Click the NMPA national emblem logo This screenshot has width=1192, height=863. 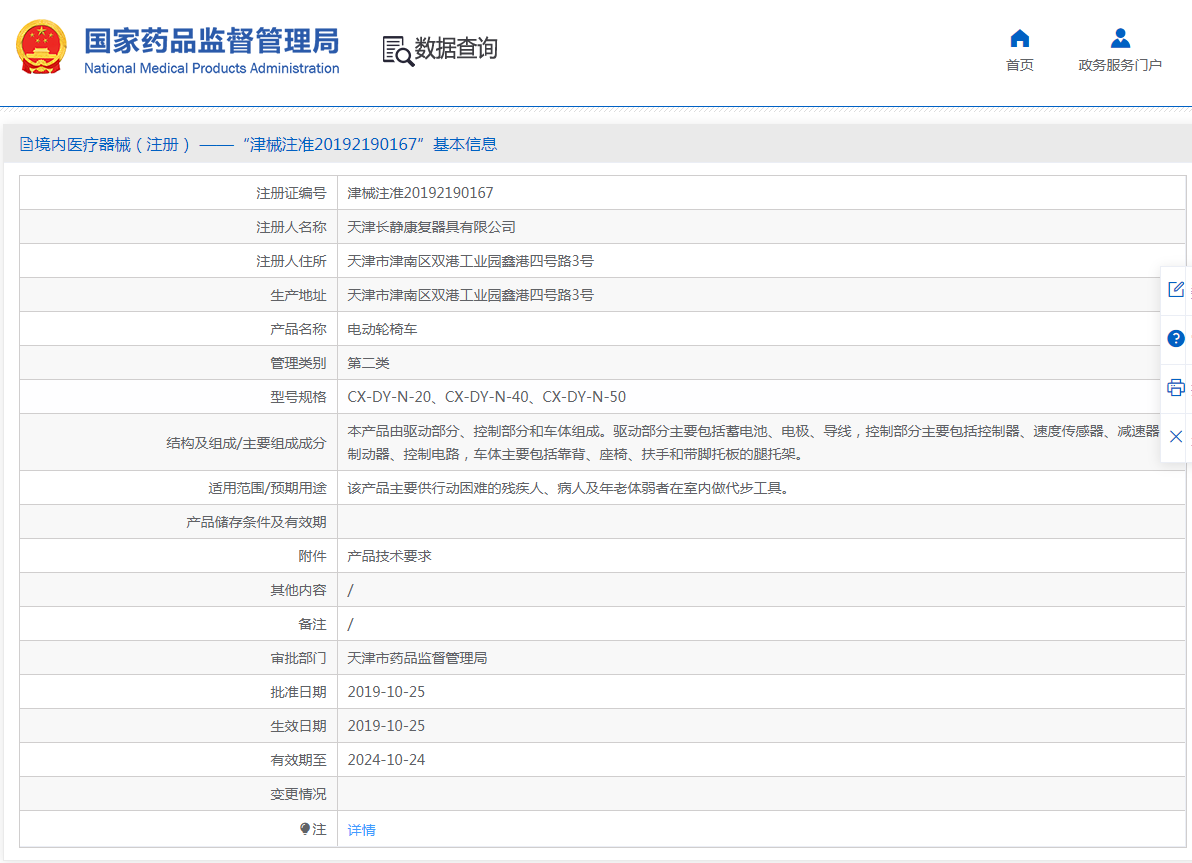41,48
